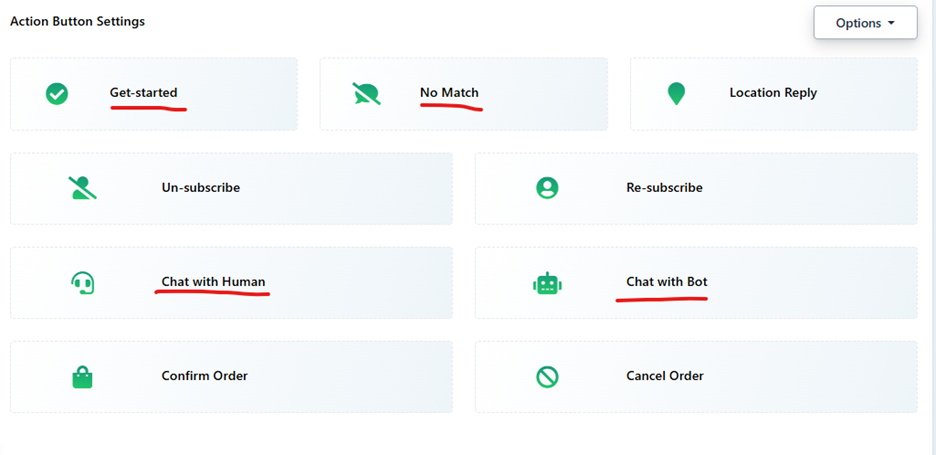Image resolution: width=936 pixels, height=455 pixels.
Task: Click the Chat with Bot robot icon
Action: (x=547, y=283)
